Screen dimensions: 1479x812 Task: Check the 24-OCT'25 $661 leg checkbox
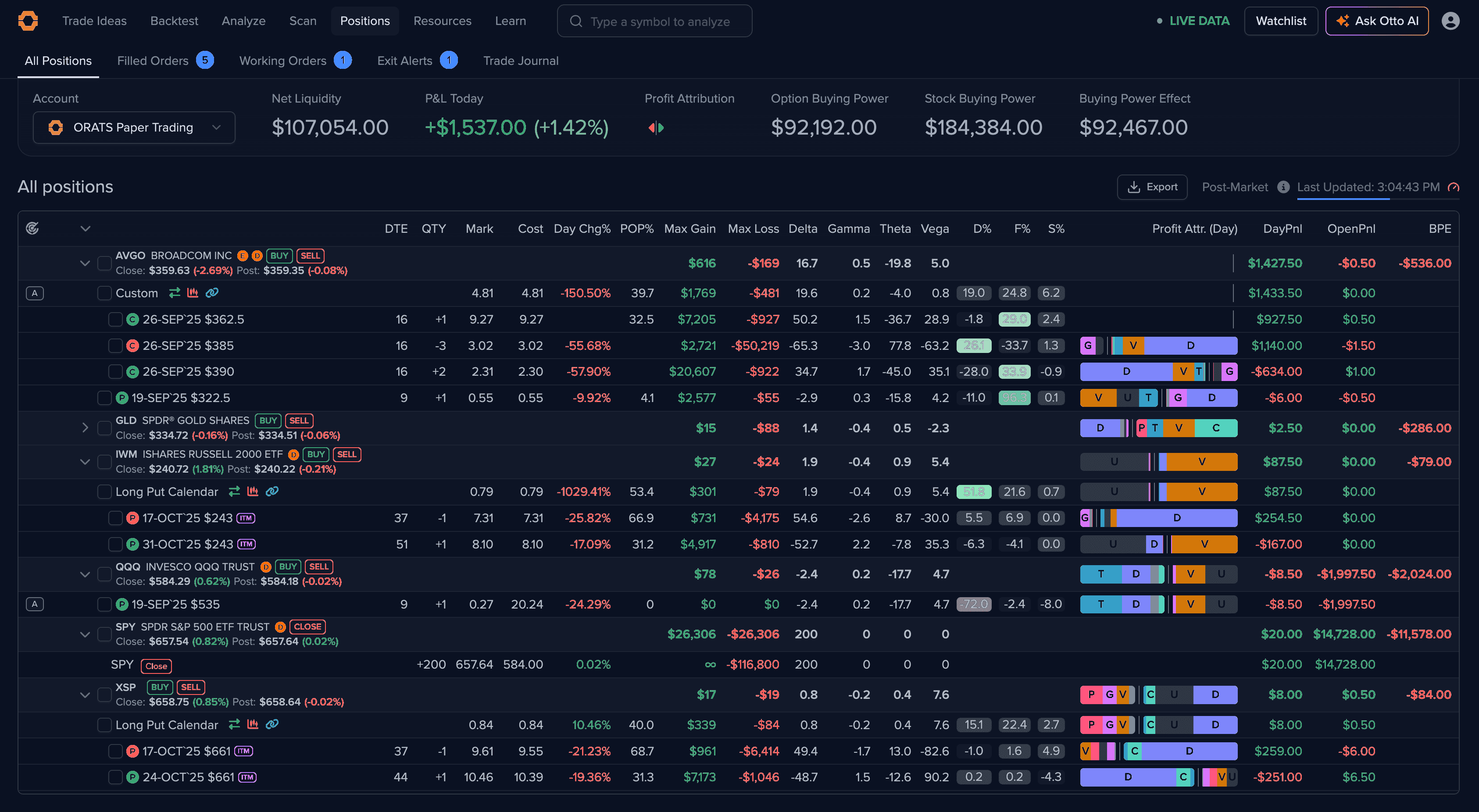click(x=115, y=777)
